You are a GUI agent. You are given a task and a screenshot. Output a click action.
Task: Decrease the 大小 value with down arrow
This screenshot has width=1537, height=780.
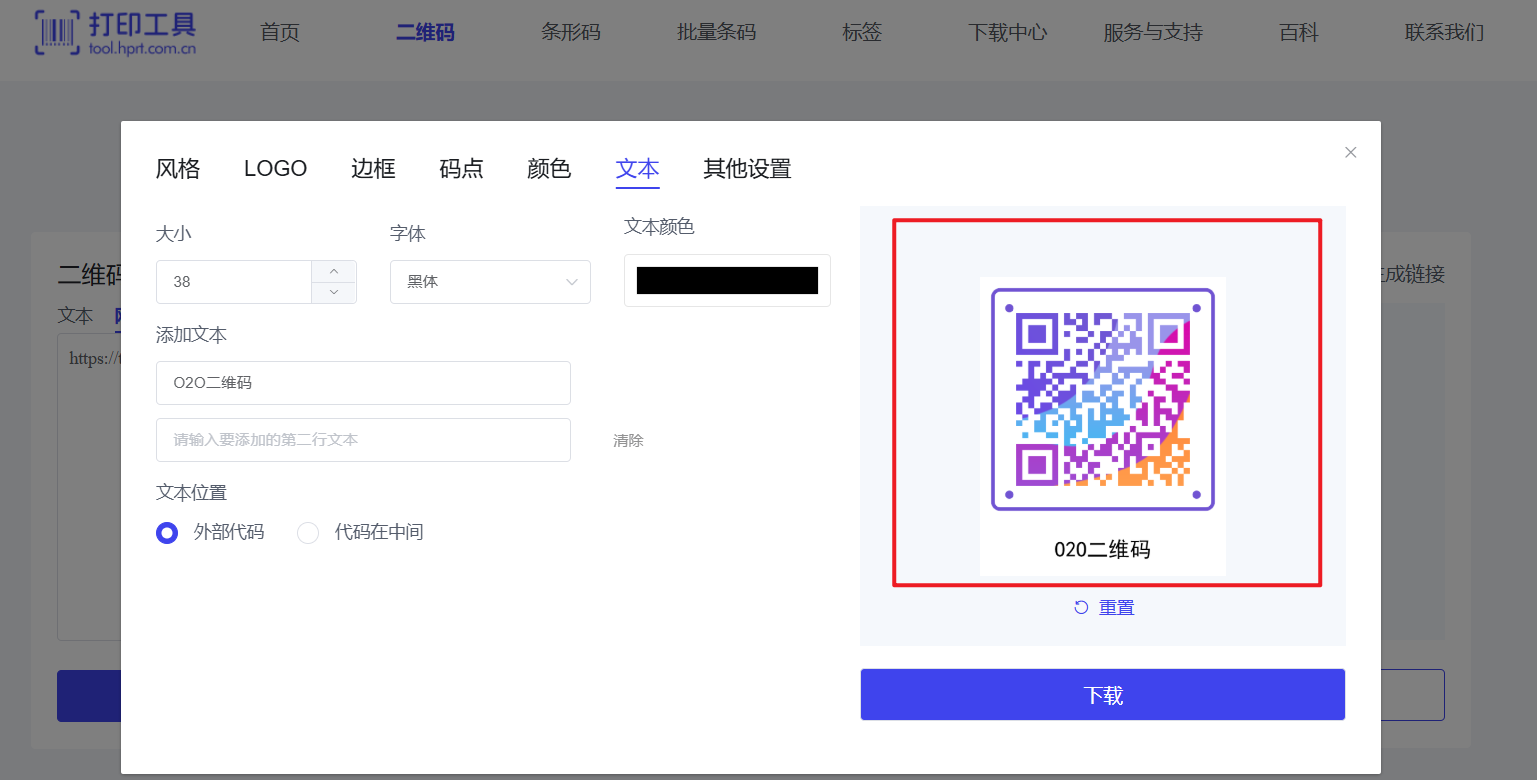click(334, 292)
